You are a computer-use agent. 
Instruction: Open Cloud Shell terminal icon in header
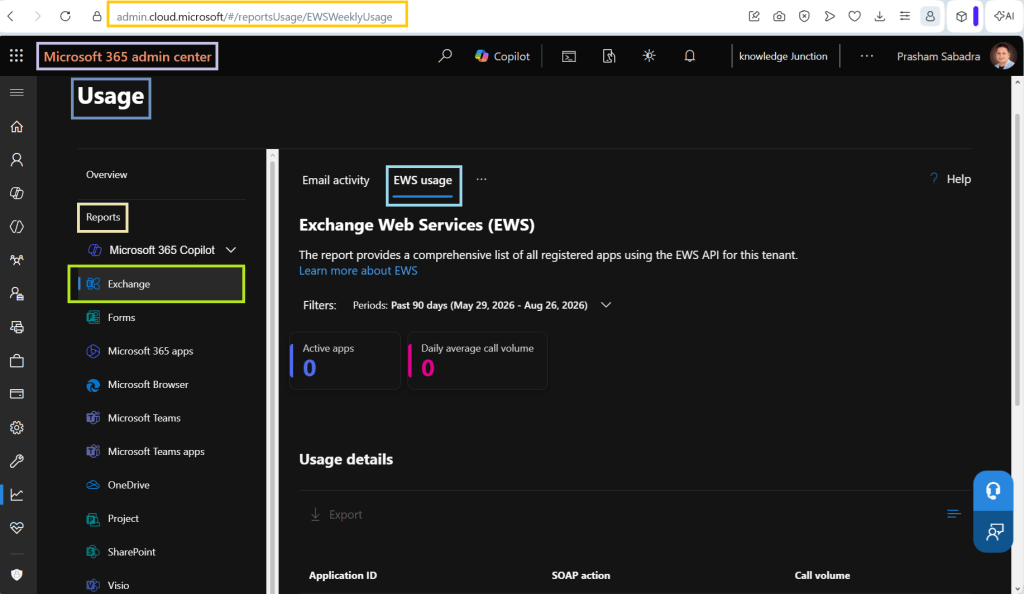(569, 56)
